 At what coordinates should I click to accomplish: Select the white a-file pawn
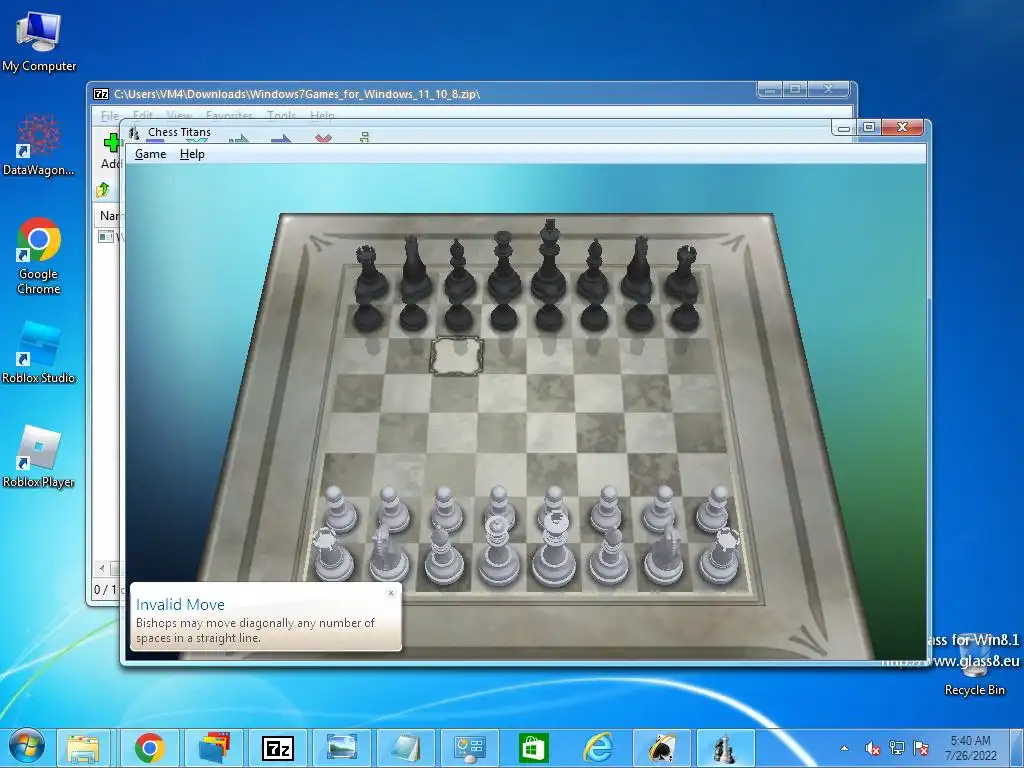tap(340, 509)
